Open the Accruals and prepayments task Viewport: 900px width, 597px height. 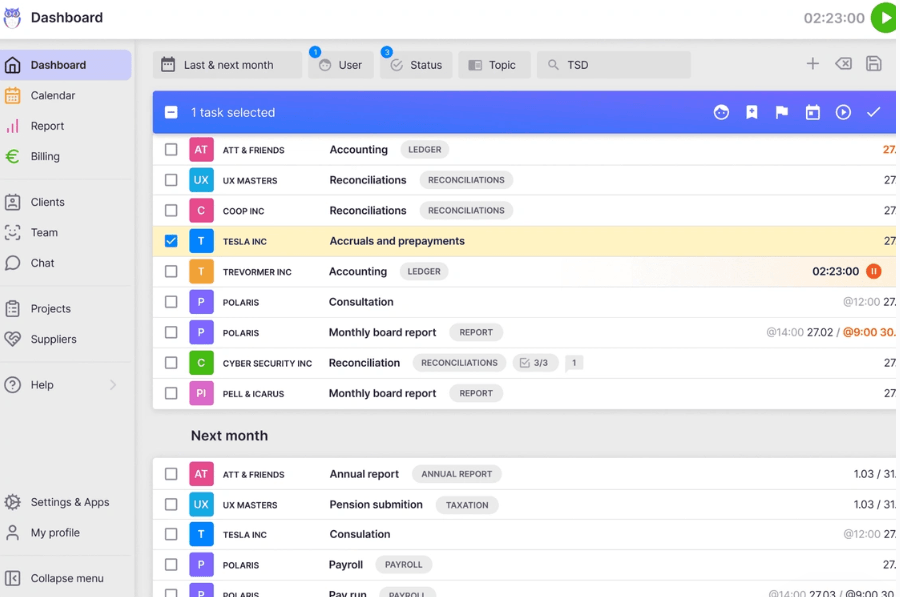click(x=397, y=241)
